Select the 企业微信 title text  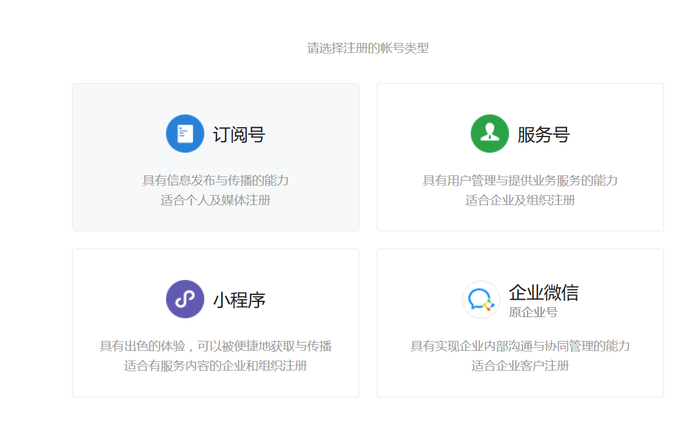tap(544, 293)
